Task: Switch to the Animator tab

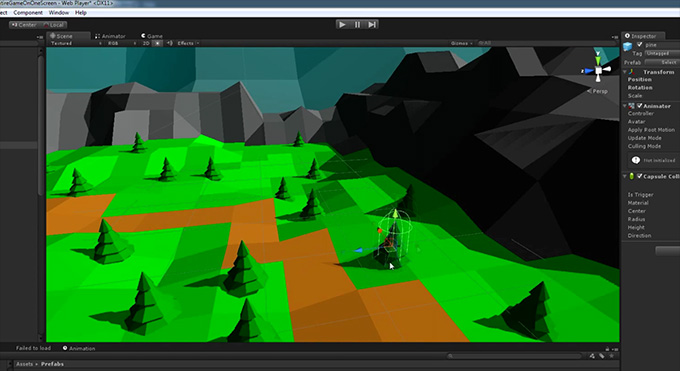Action: (110, 36)
